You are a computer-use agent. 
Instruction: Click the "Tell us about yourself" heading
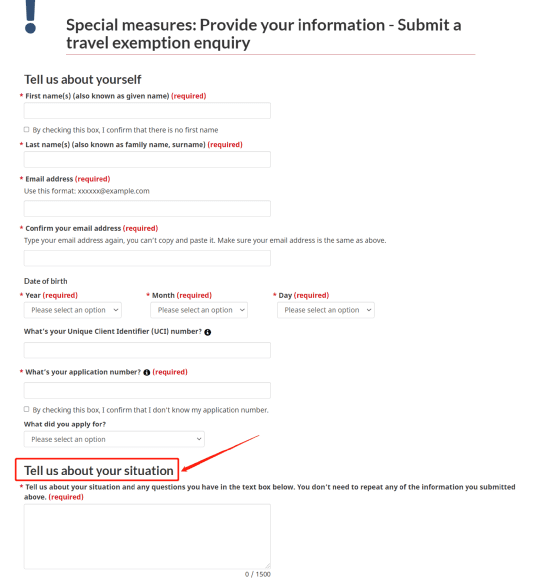click(x=83, y=79)
